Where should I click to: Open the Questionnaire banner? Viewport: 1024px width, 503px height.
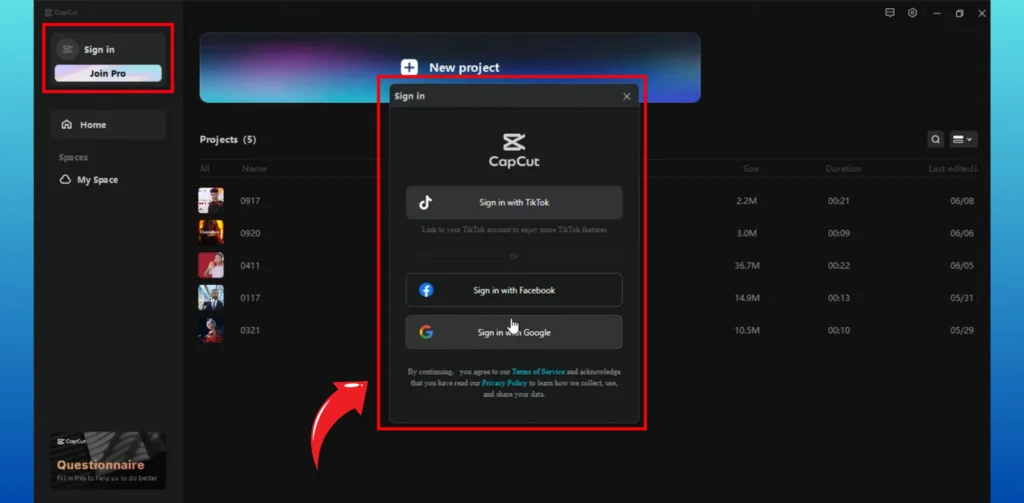[108, 461]
